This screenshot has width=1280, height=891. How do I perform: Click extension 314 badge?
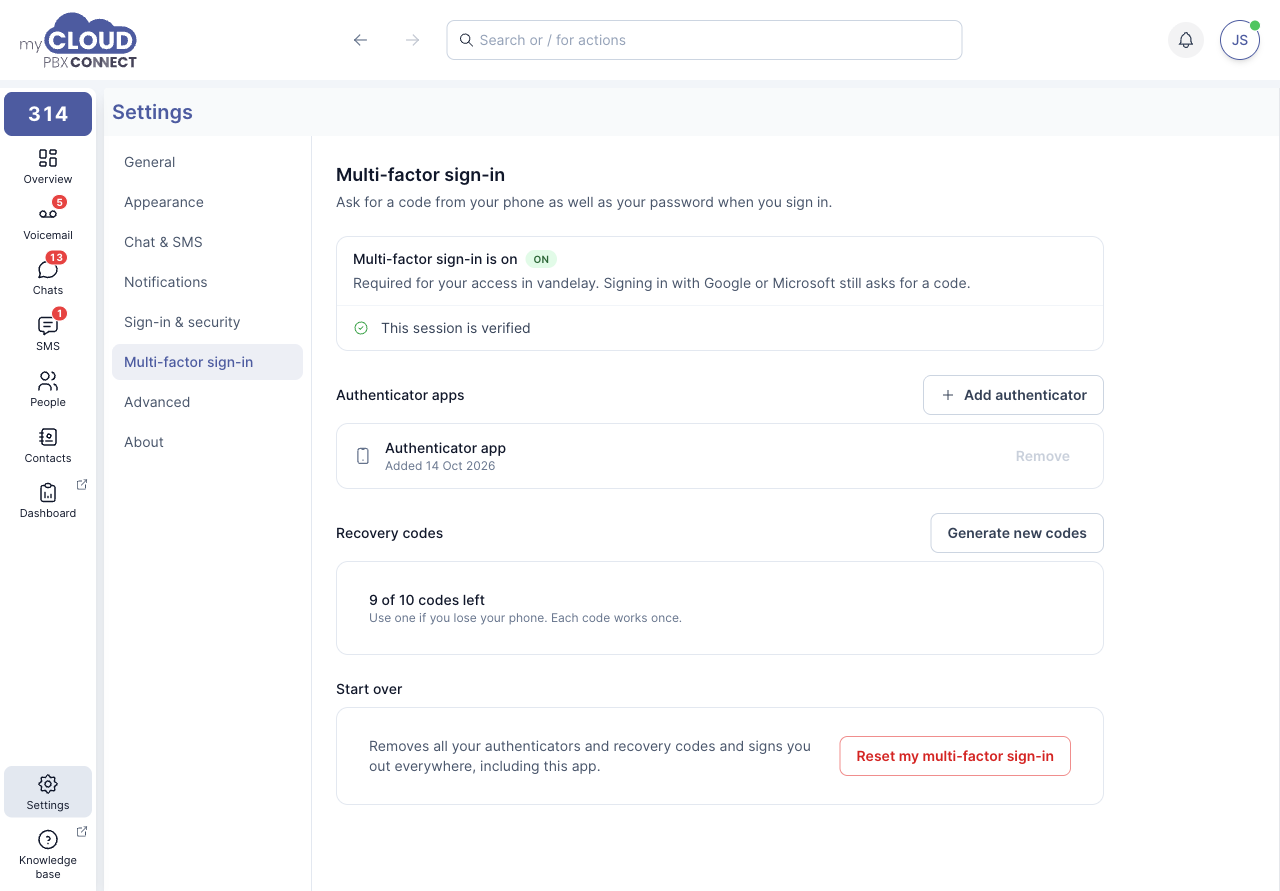(x=48, y=114)
